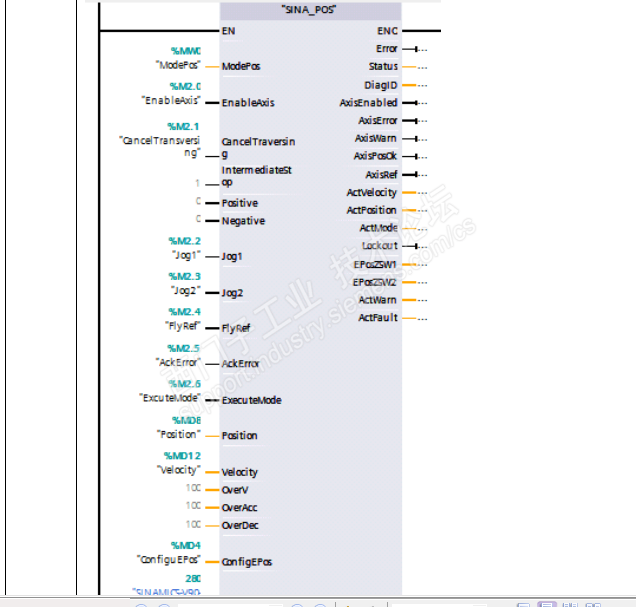The image size is (636, 607).
Task: Click the EN input pin
Action: [x=228, y=31]
